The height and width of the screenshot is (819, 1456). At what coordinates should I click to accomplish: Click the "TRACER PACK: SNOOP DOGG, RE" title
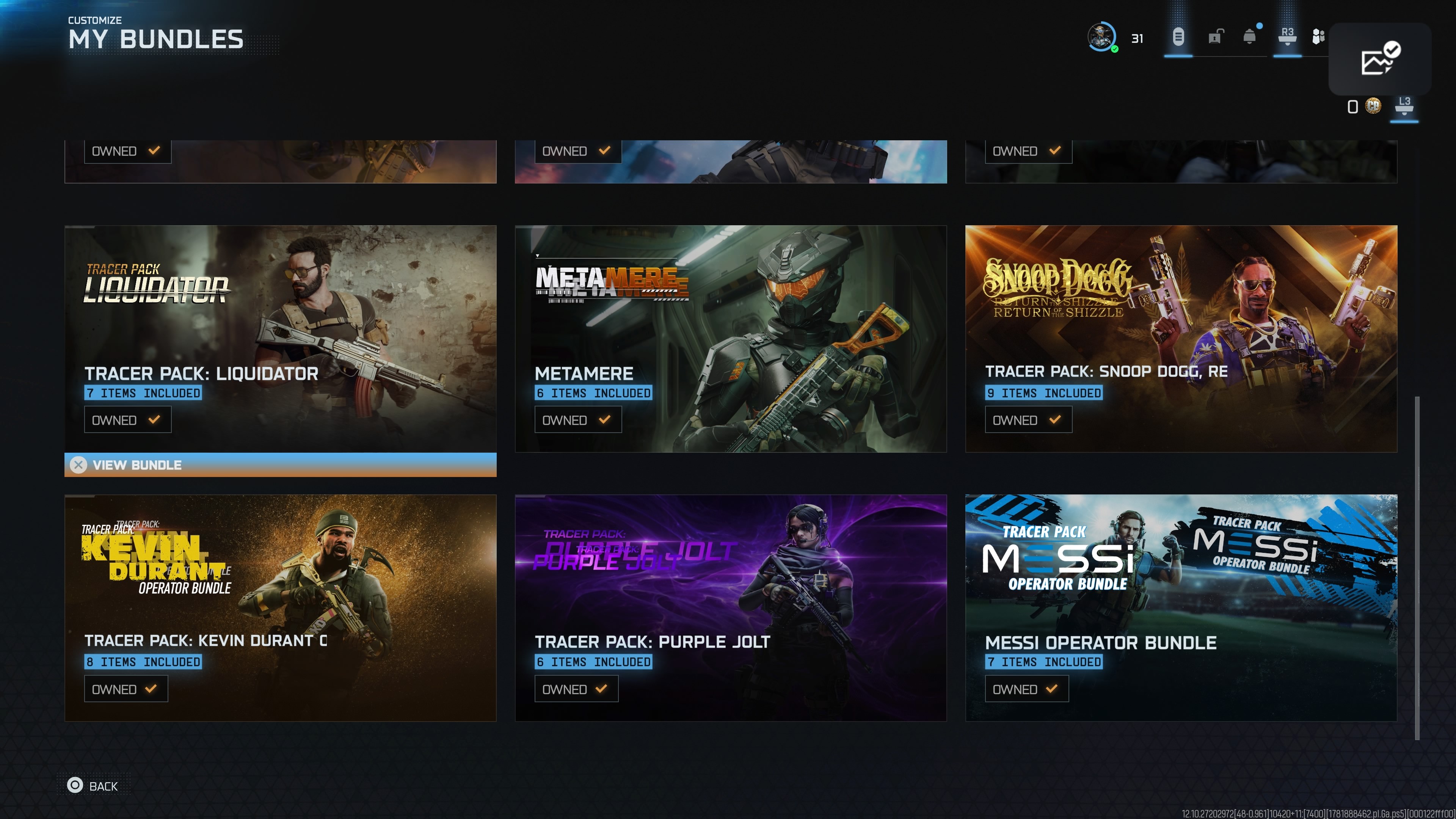(1106, 371)
